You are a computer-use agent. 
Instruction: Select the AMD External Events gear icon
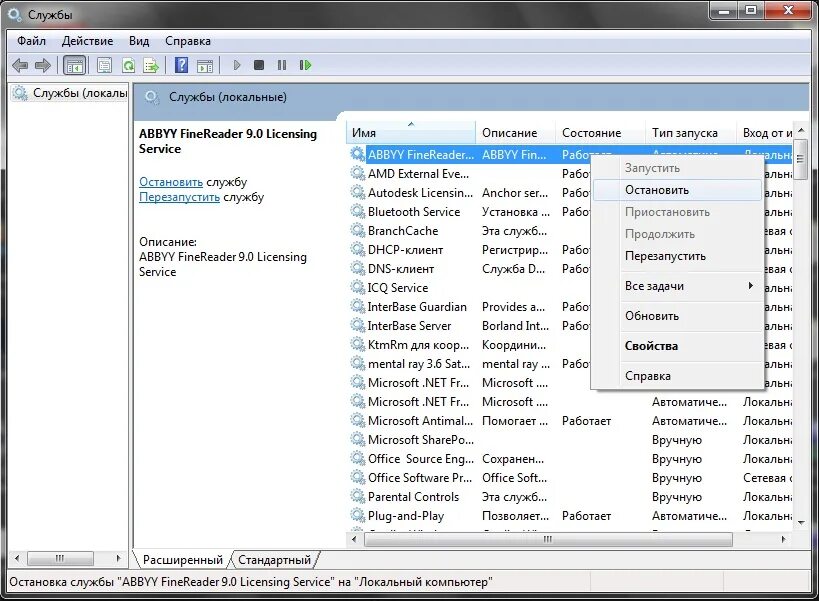(x=358, y=173)
